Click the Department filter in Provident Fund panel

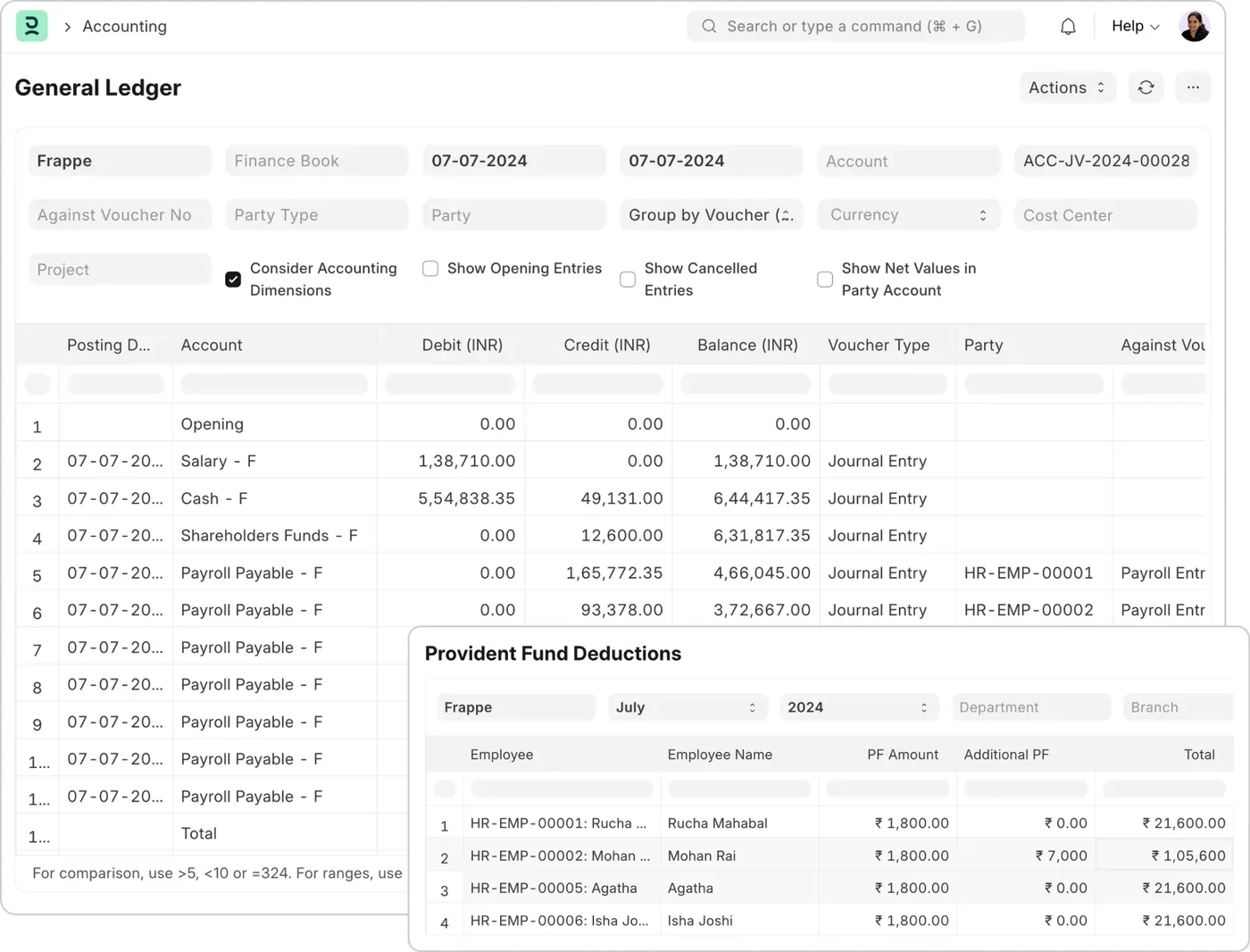pyautogui.click(x=1030, y=707)
